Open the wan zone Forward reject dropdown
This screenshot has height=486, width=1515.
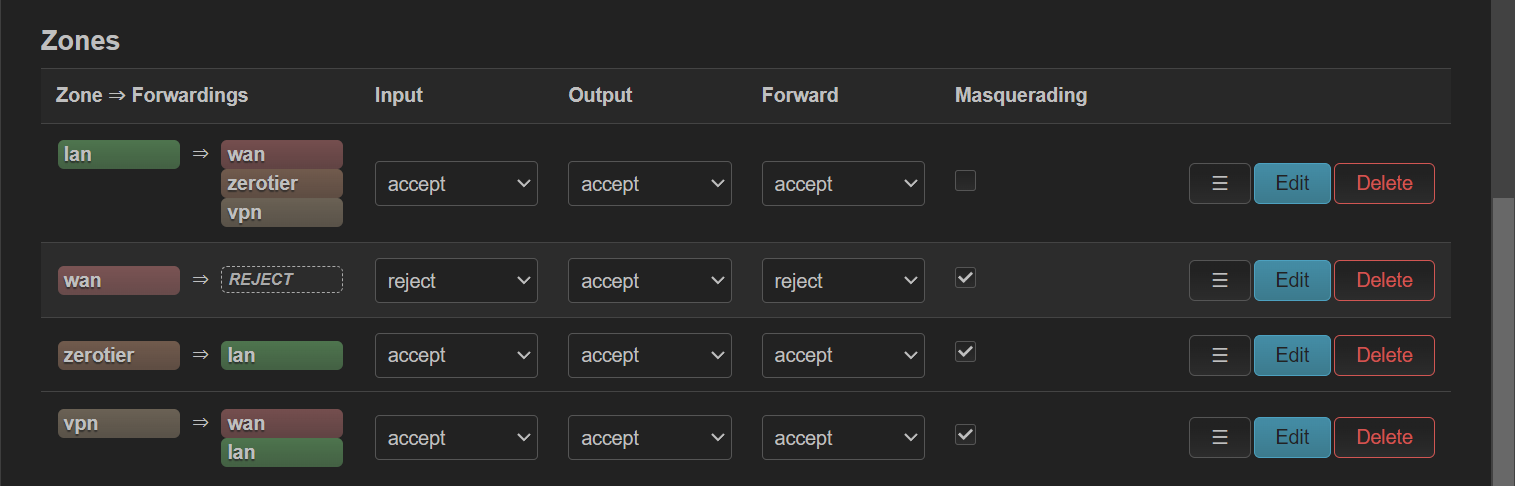(843, 281)
